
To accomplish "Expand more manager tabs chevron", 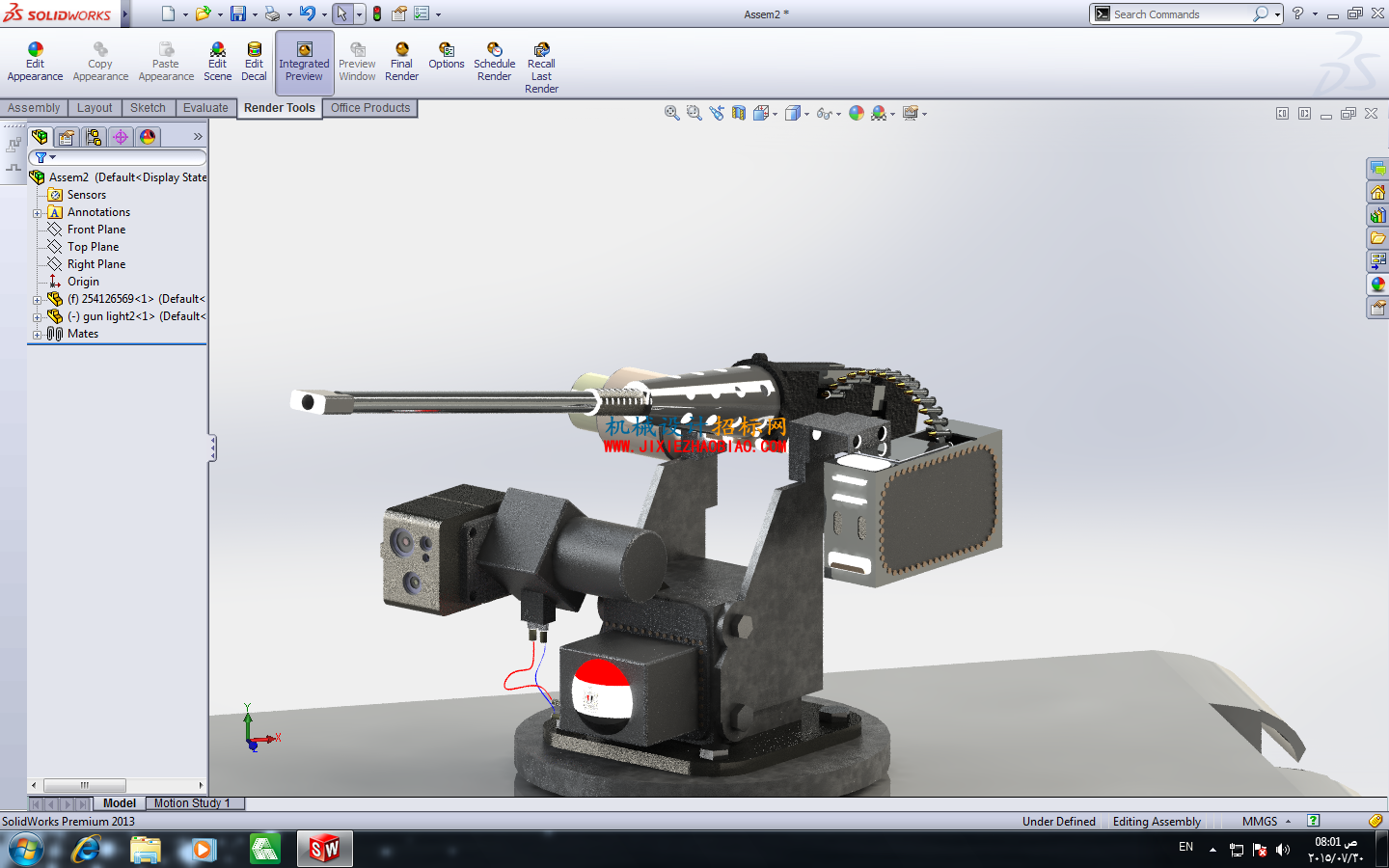I will tap(198, 137).
